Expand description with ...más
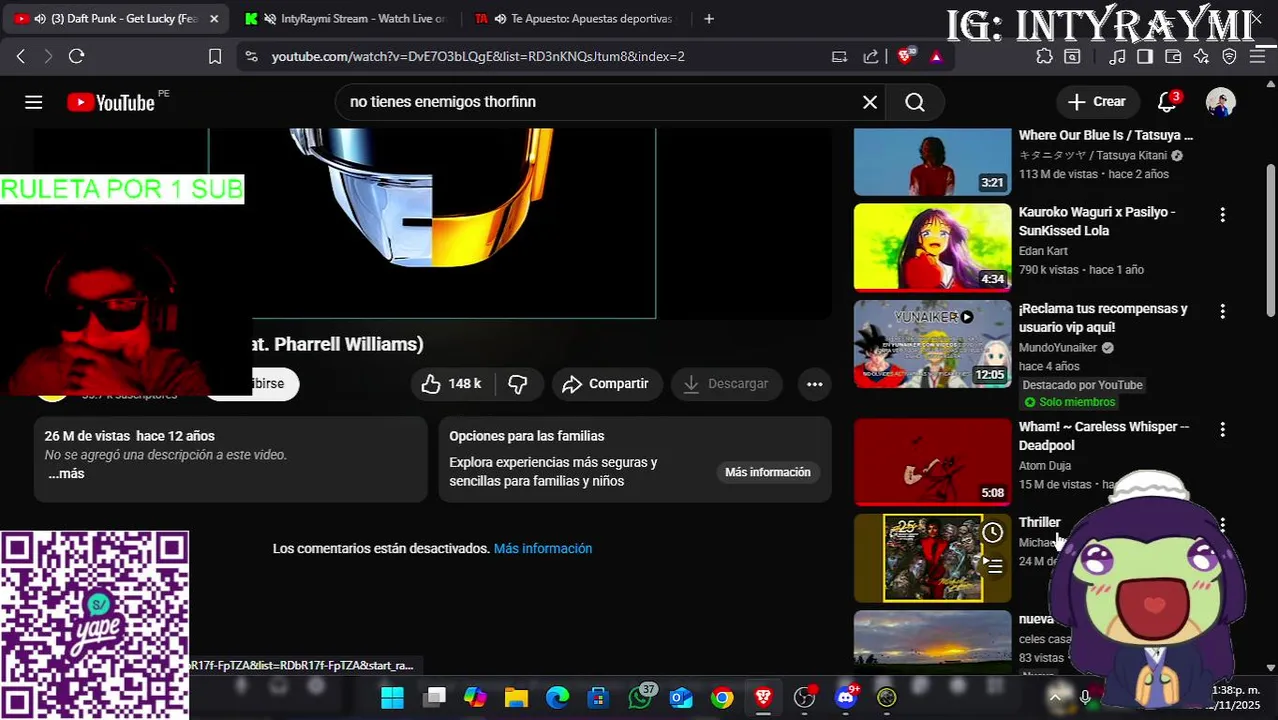This screenshot has width=1278, height=720. tap(66, 474)
